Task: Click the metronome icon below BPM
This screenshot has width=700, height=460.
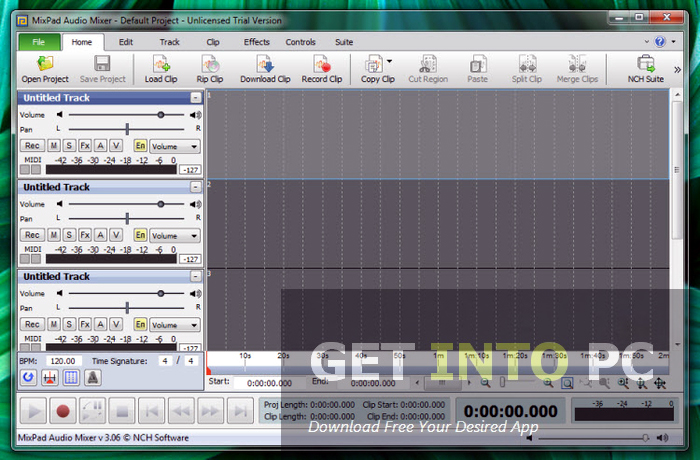Action: (x=92, y=378)
